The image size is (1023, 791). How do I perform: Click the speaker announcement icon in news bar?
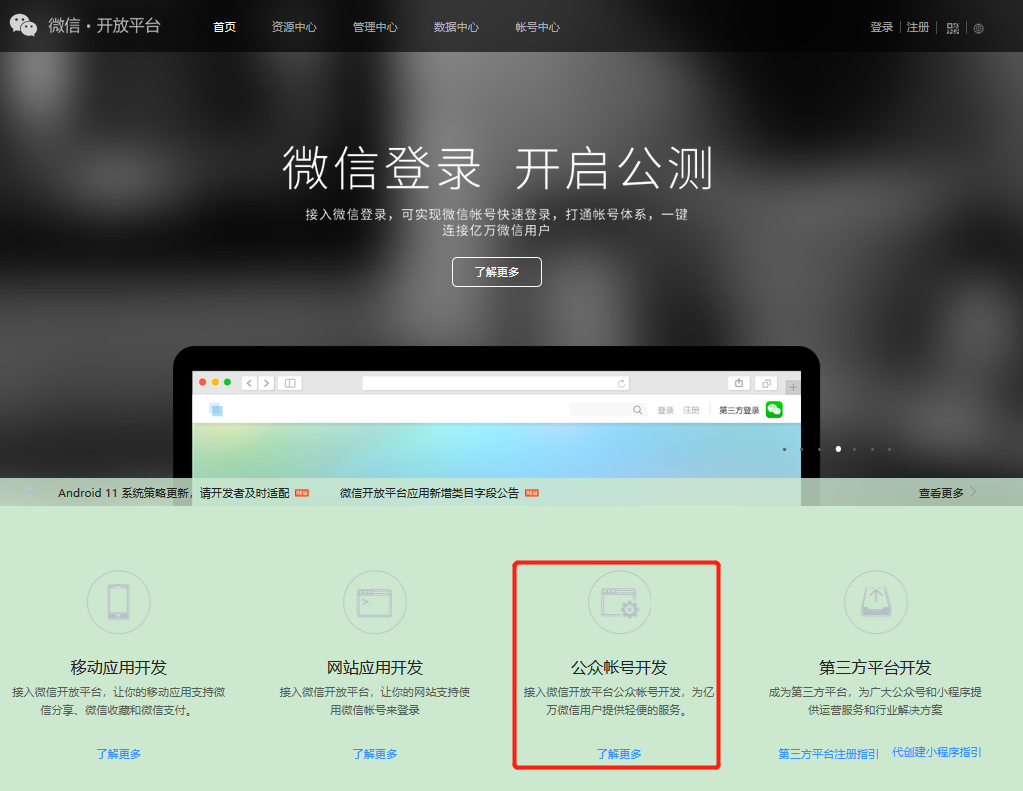coord(29,493)
